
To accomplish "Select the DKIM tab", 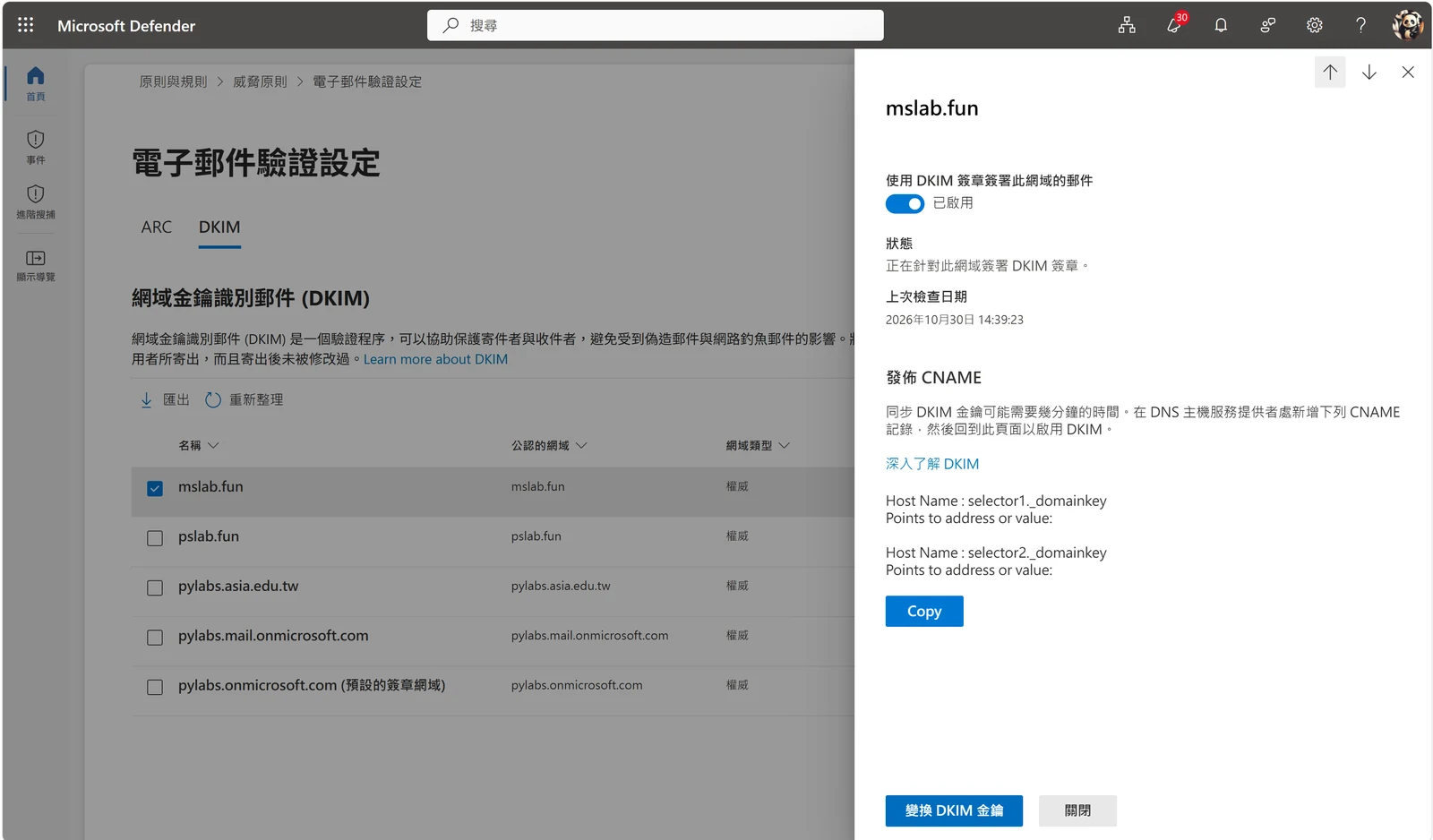I will [x=219, y=227].
